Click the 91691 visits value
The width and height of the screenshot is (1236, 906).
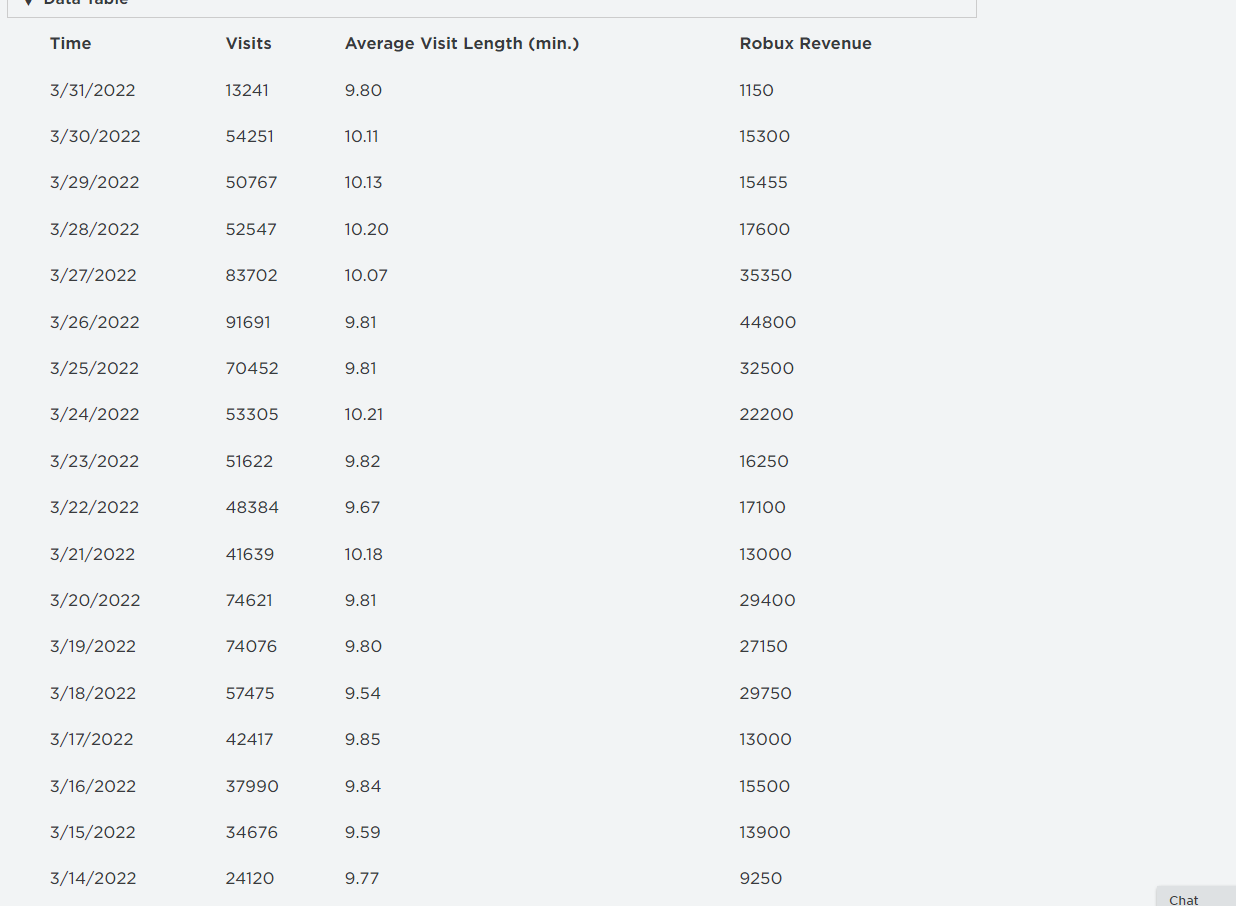click(x=248, y=322)
